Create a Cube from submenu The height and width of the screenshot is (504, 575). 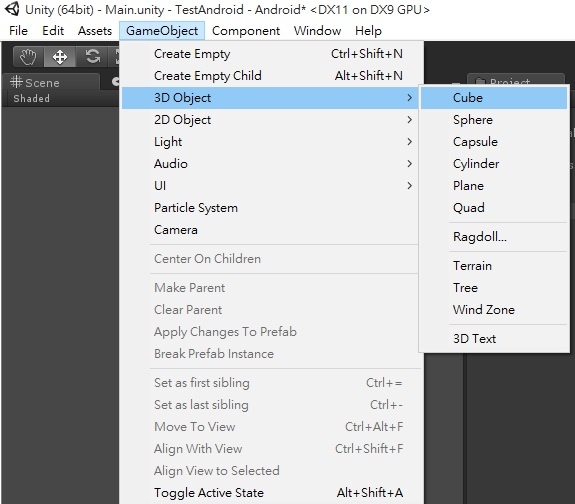[494, 98]
